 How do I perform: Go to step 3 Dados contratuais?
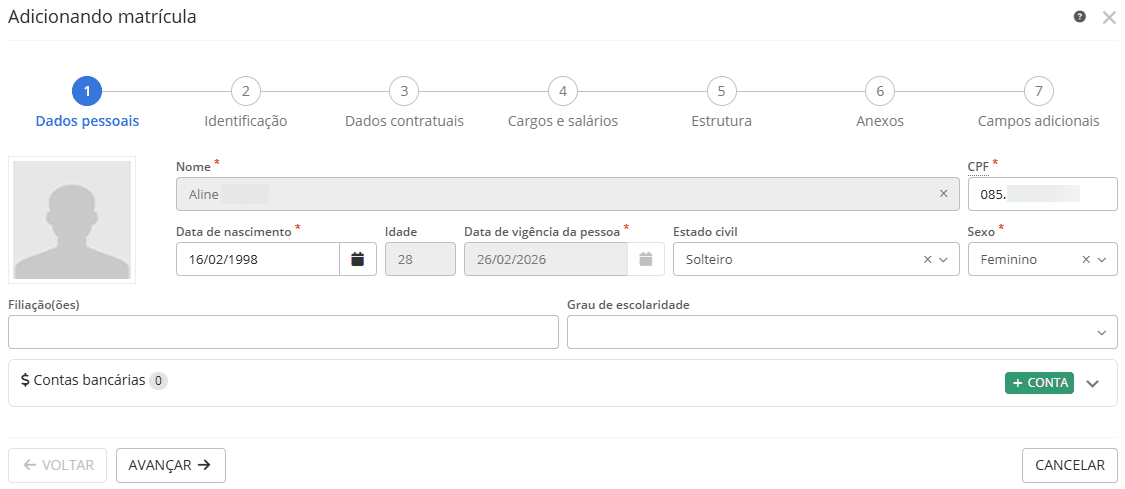pos(404,92)
